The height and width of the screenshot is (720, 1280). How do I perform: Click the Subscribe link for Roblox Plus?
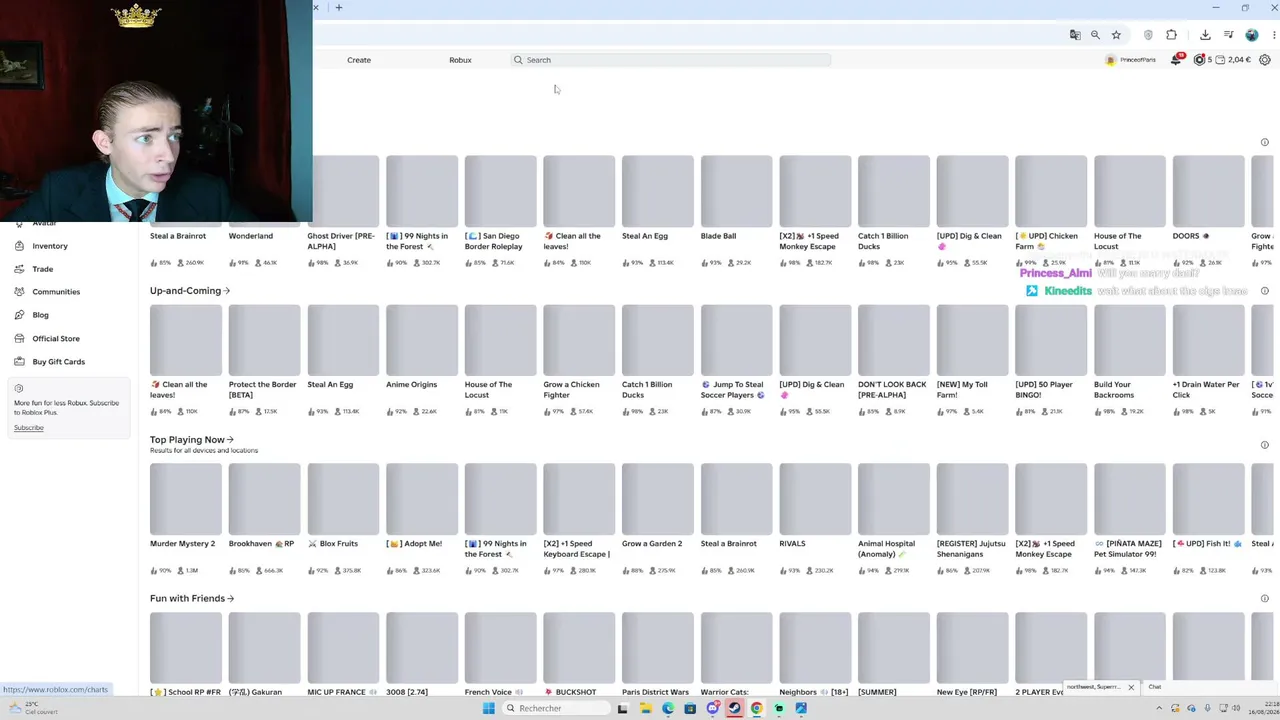(x=29, y=428)
